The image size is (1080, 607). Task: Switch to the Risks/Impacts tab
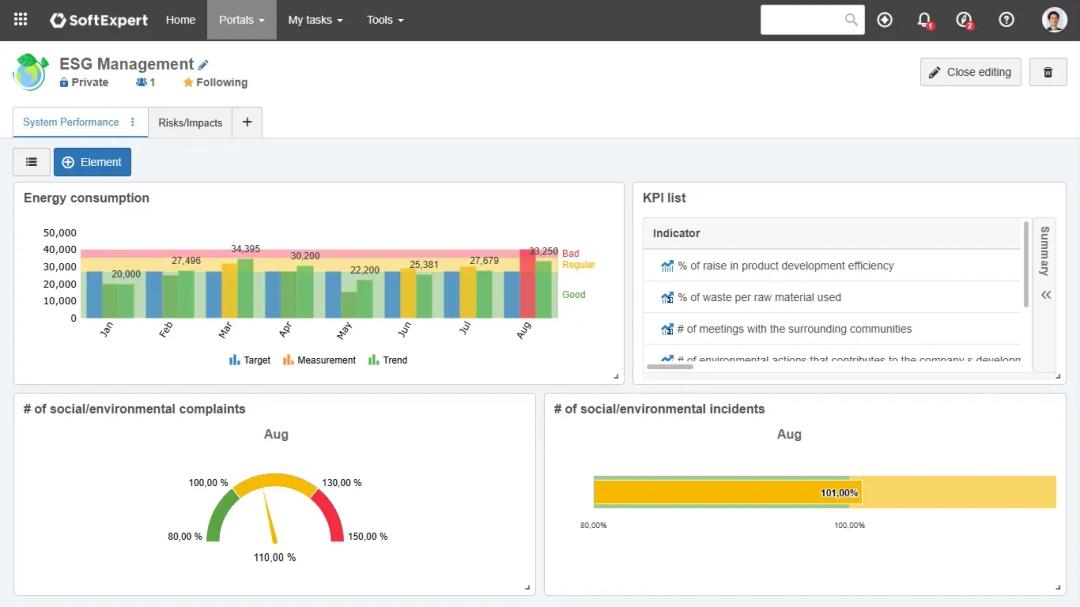tap(190, 123)
